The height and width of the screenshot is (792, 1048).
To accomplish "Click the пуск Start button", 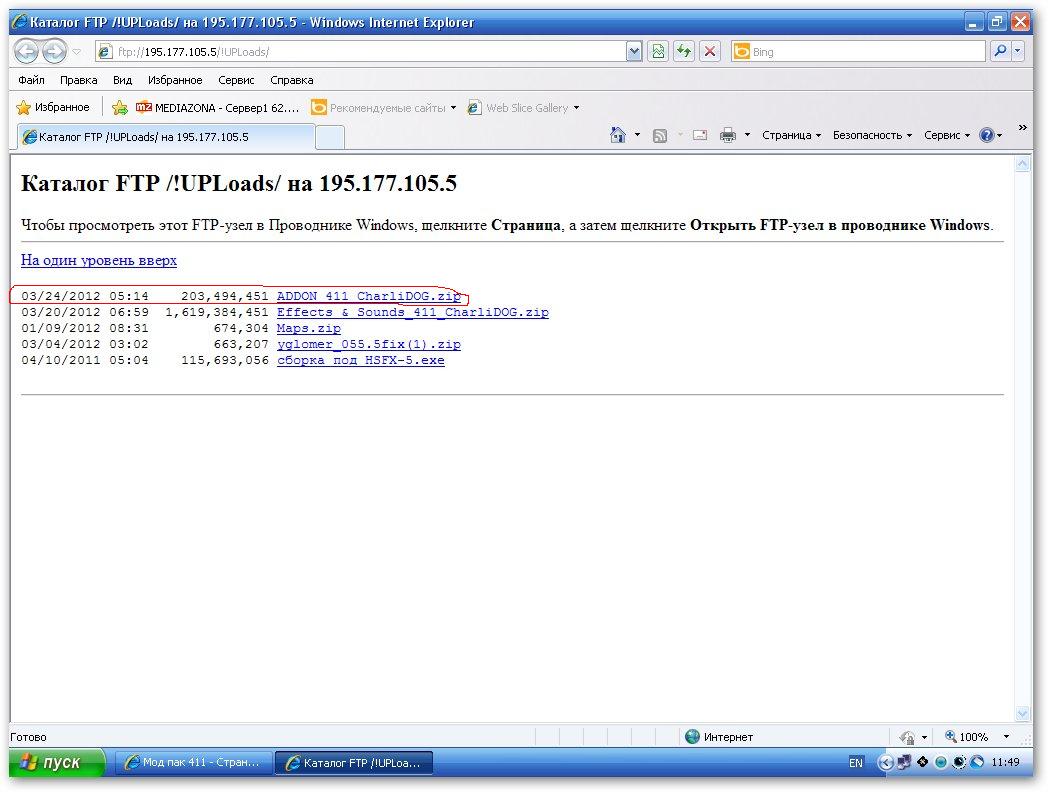I will click(57, 762).
